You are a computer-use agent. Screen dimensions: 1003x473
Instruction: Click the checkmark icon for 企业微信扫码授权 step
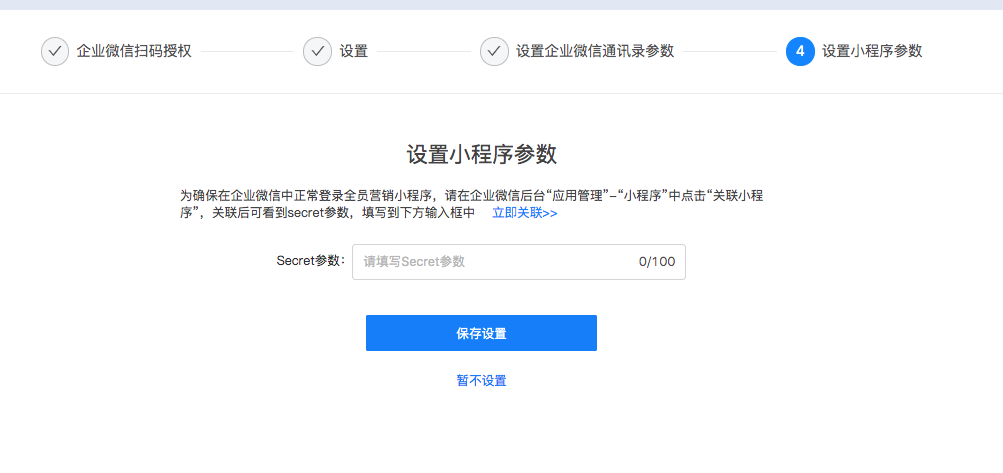click(55, 51)
